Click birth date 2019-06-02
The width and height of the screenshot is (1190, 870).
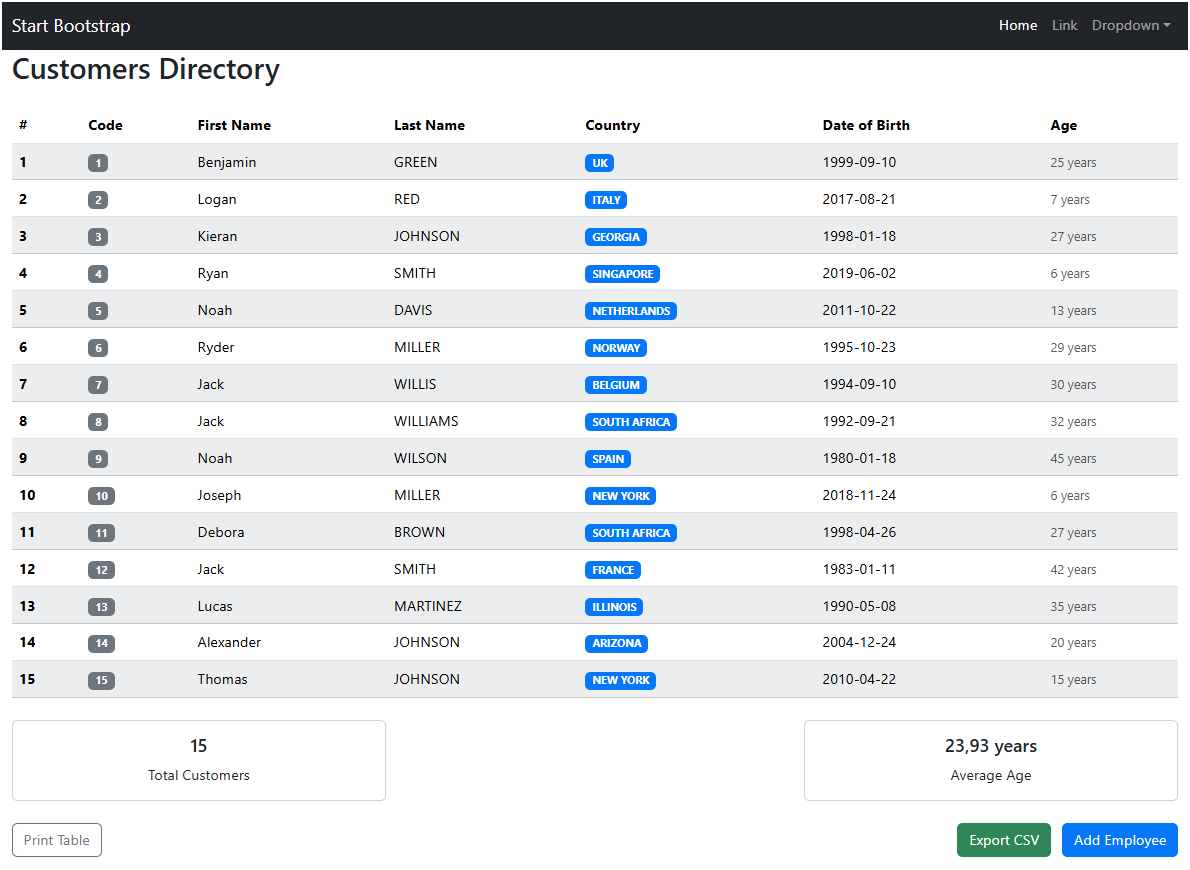859,273
